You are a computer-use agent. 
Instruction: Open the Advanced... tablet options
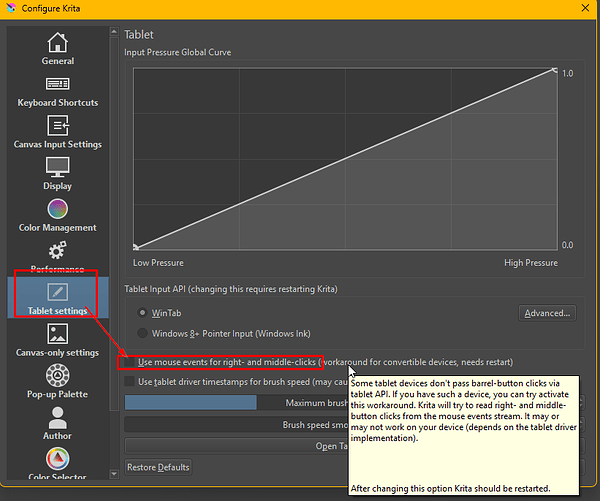(x=547, y=313)
